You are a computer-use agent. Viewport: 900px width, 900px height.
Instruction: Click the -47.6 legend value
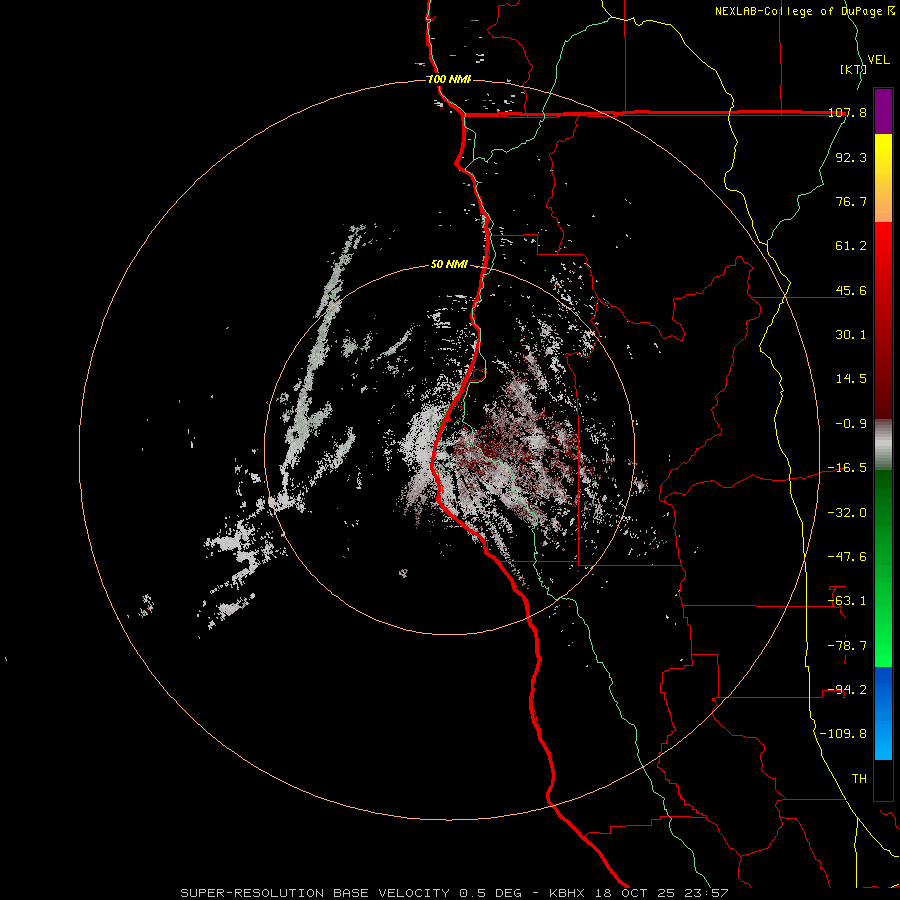[847, 557]
